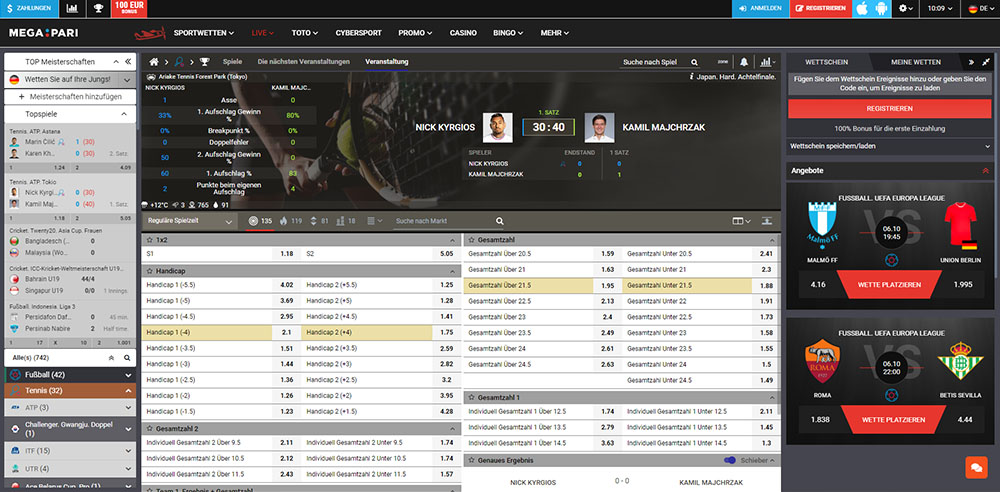Viewport: 1000px width, 492px height.
Task: Switch to the MEINE WETTEN tab
Action: (915, 62)
